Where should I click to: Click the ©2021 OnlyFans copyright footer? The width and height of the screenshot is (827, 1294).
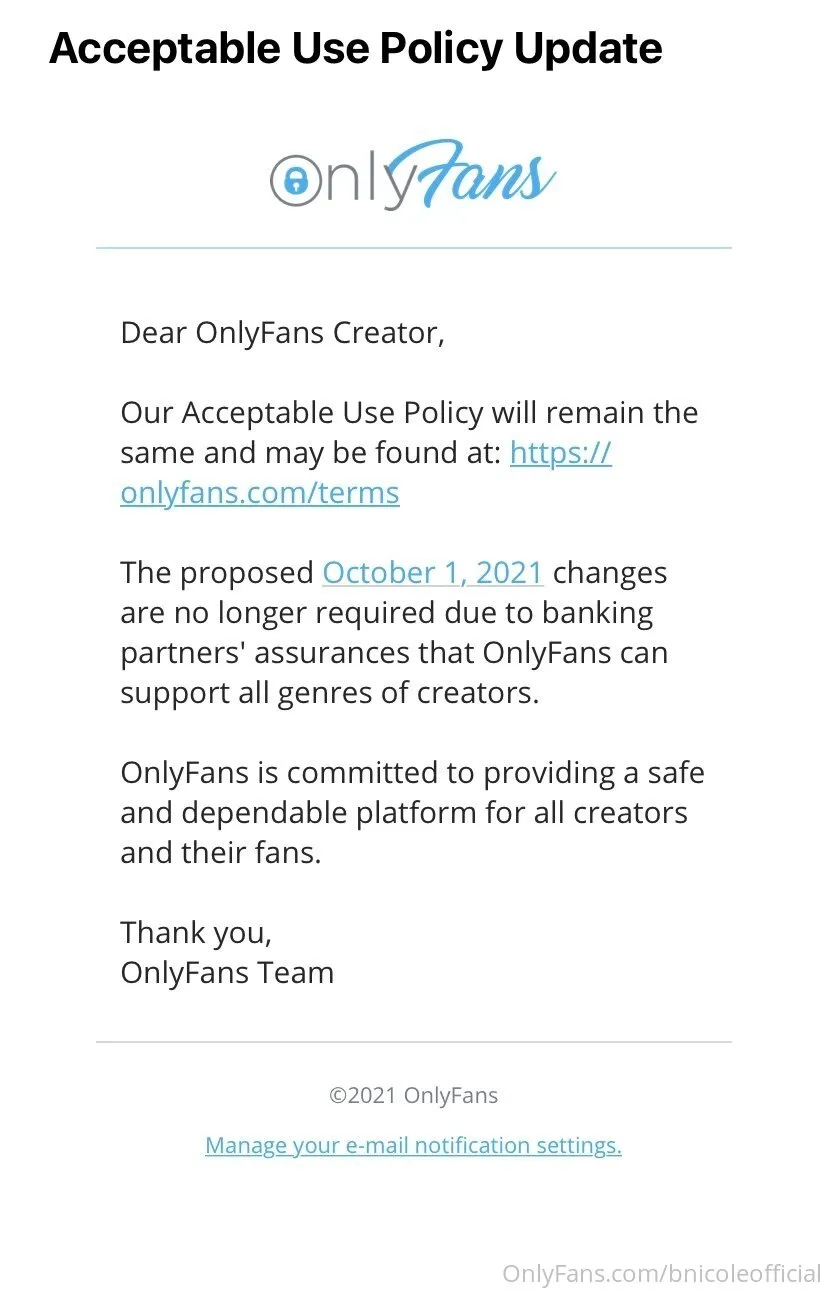pyautogui.click(x=413, y=1095)
